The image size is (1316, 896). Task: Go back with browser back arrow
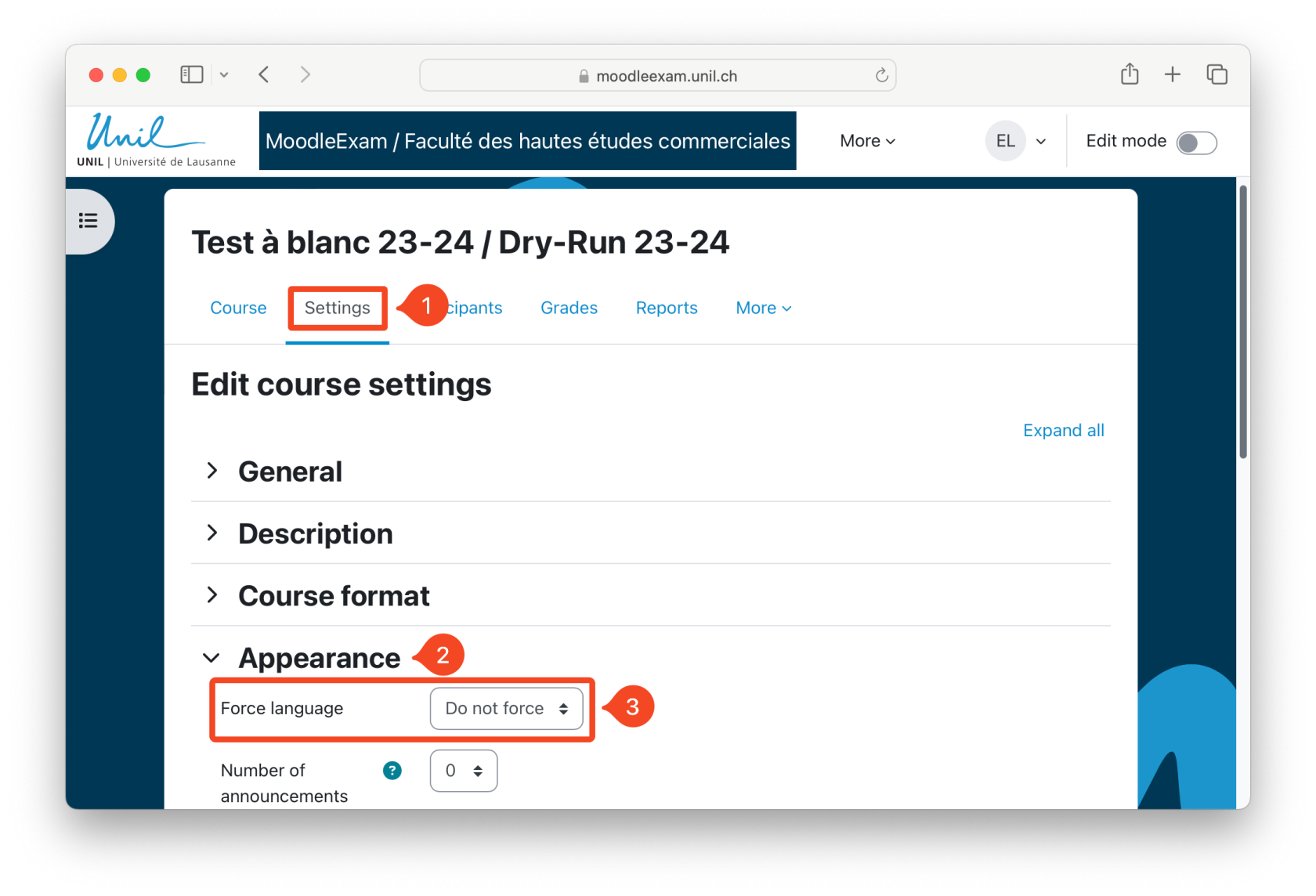pos(264,74)
